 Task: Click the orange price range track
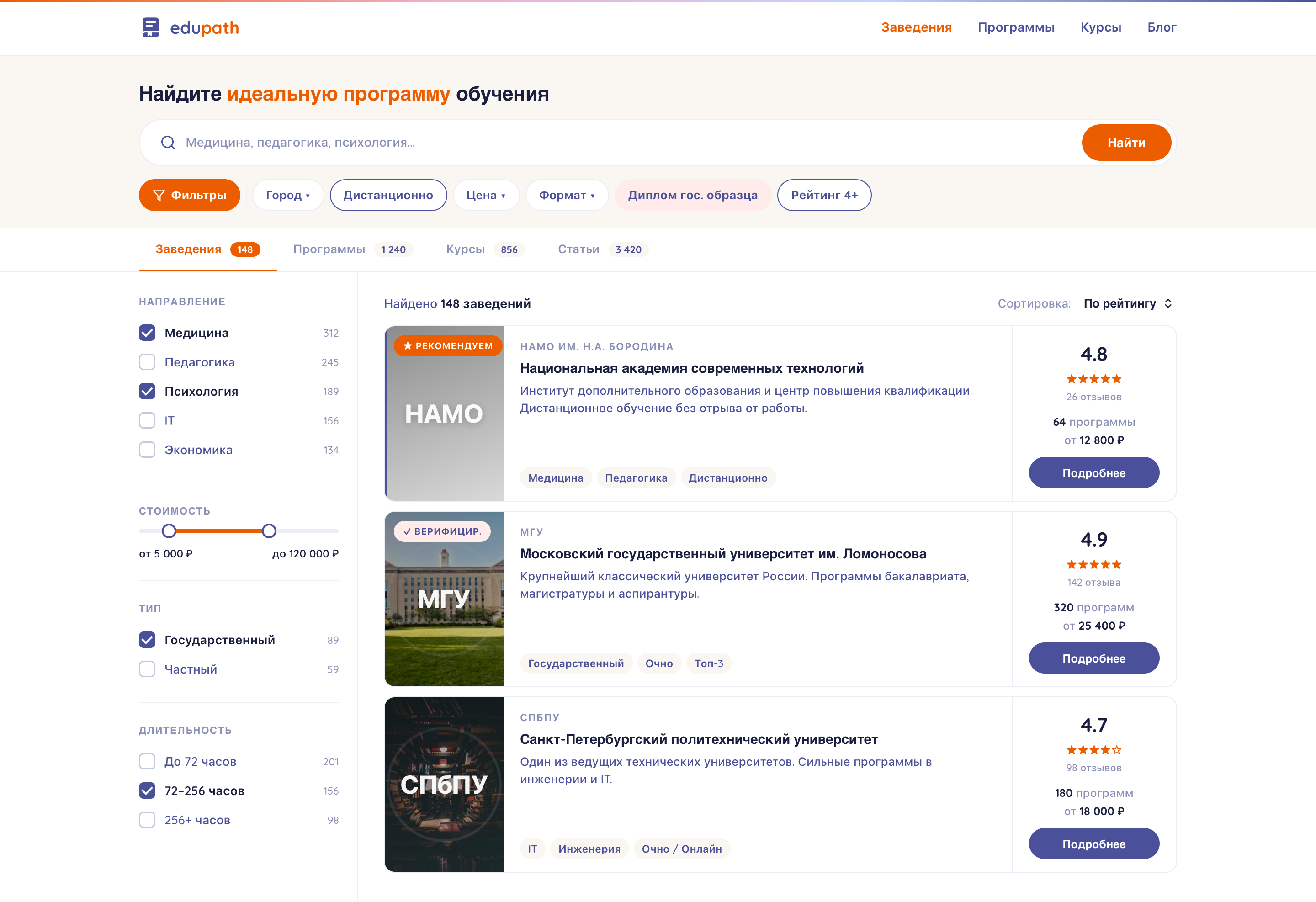coord(219,531)
